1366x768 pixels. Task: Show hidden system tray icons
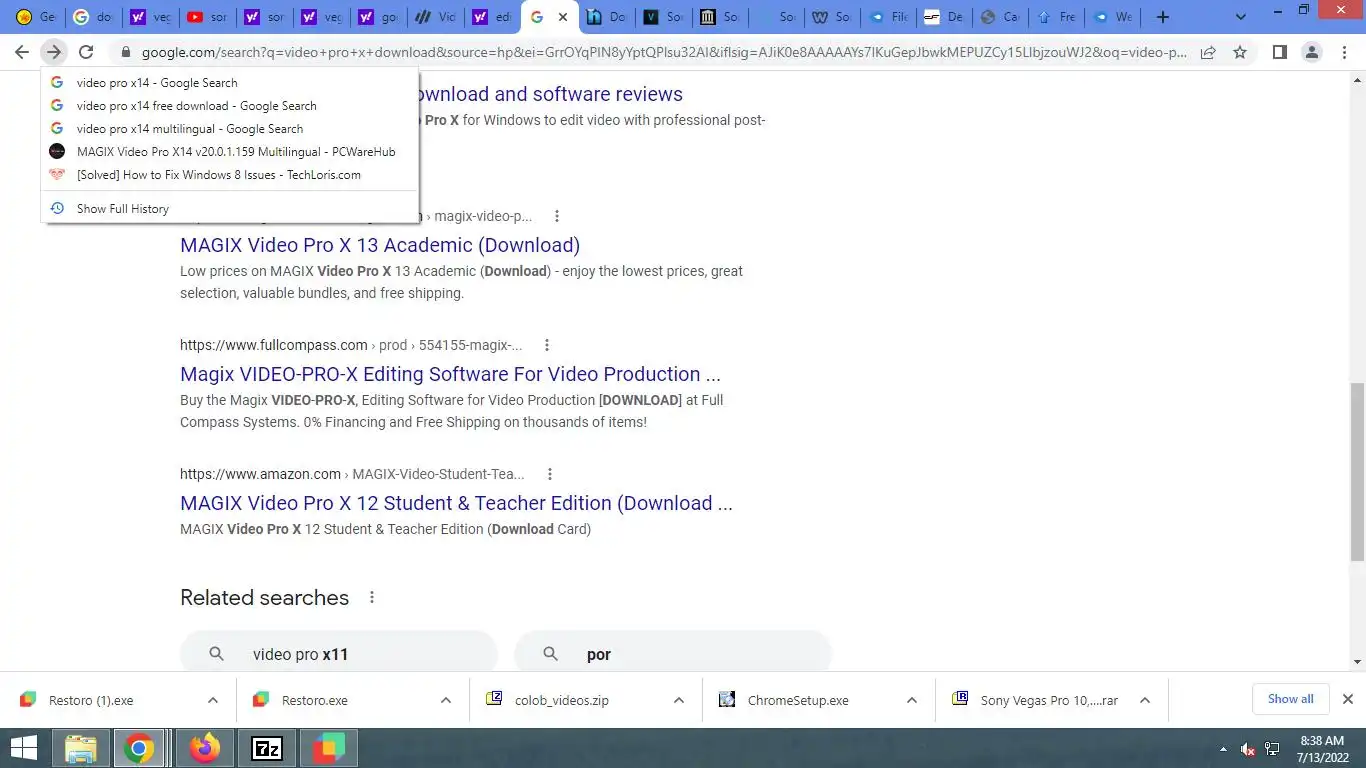[1222, 749]
